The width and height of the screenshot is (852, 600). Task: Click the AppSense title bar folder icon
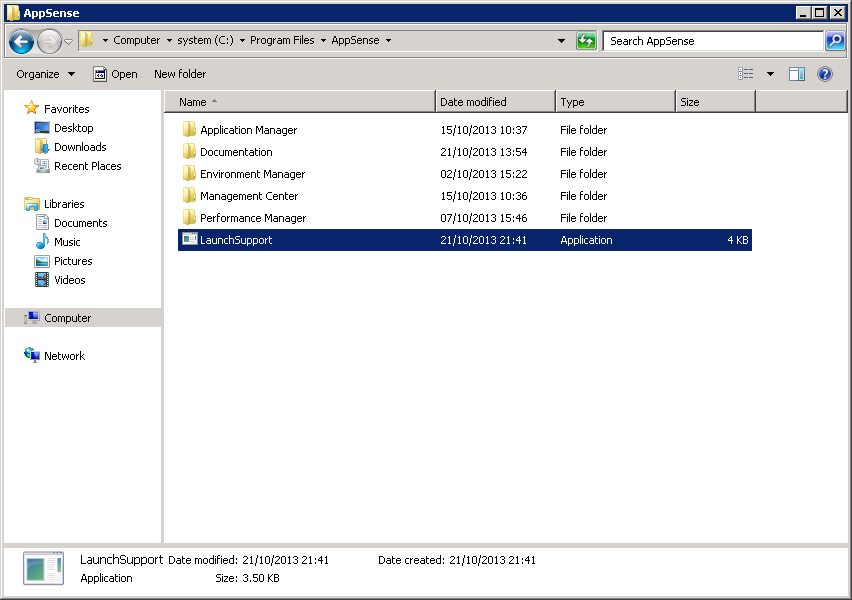13,12
